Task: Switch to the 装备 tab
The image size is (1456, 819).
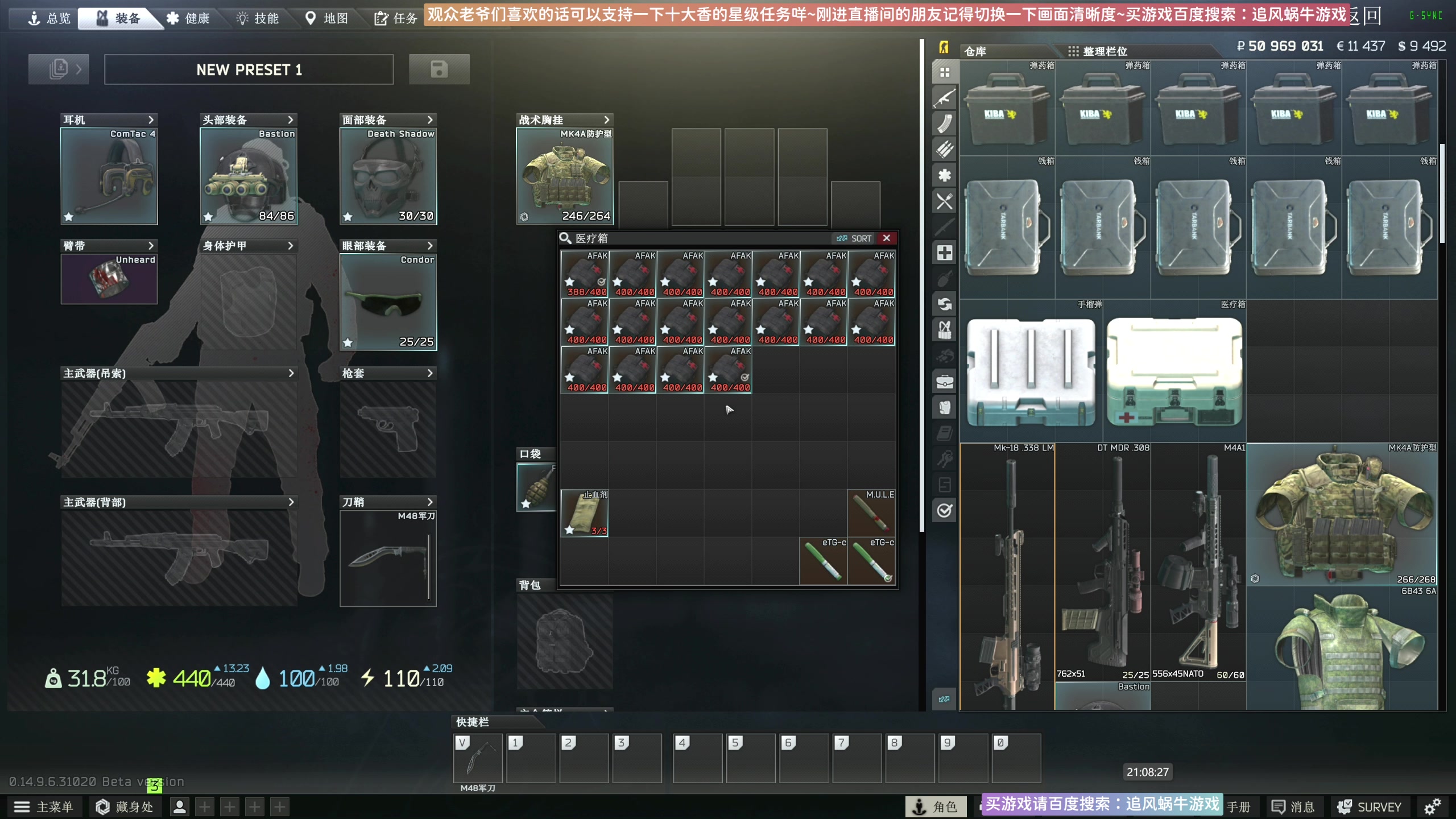Action: pos(119,18)
